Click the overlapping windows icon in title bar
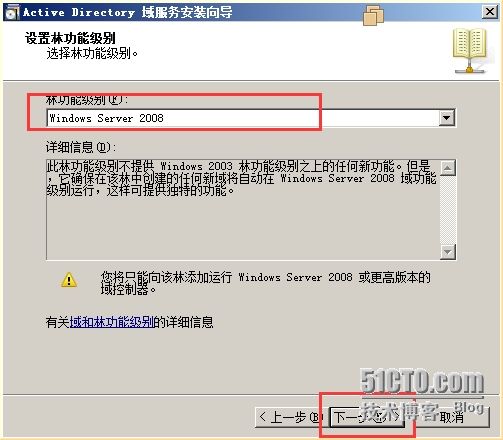 pyautogui.click(x=373, y=15)
